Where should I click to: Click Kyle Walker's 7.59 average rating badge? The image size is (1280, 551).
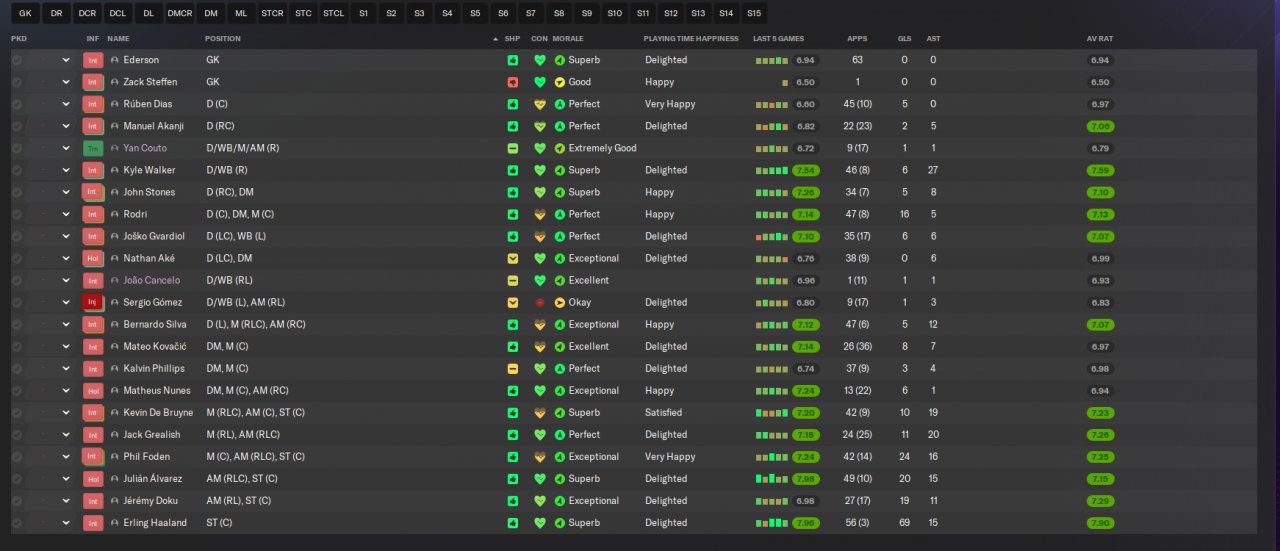coord(1100,170)
